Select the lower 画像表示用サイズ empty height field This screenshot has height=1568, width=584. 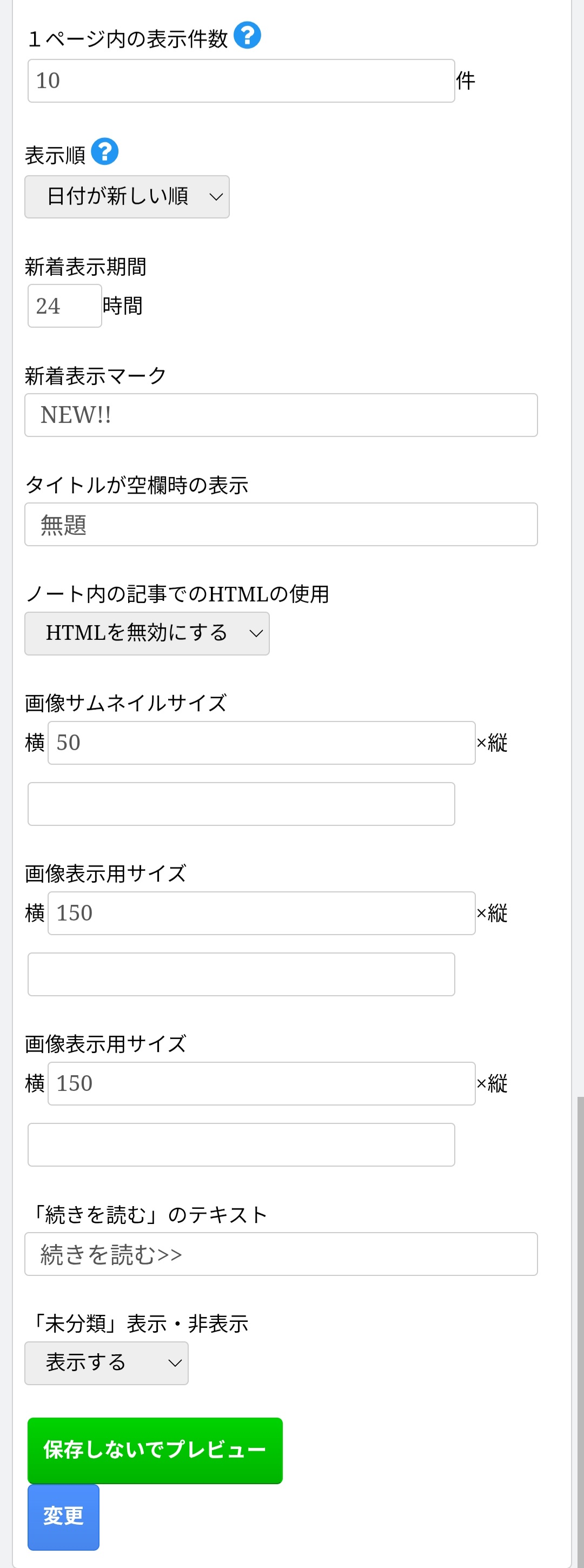(241, 1145)
